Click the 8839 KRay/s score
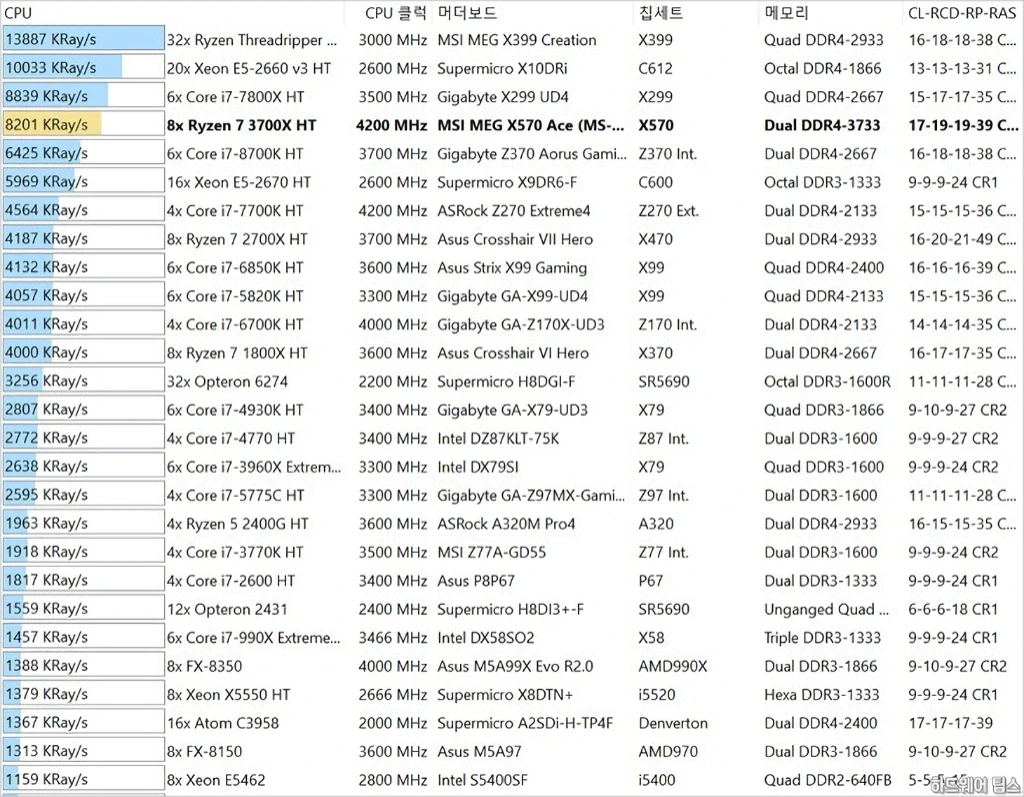This screenshot has height=797, width=1024. tap(46, 96)
